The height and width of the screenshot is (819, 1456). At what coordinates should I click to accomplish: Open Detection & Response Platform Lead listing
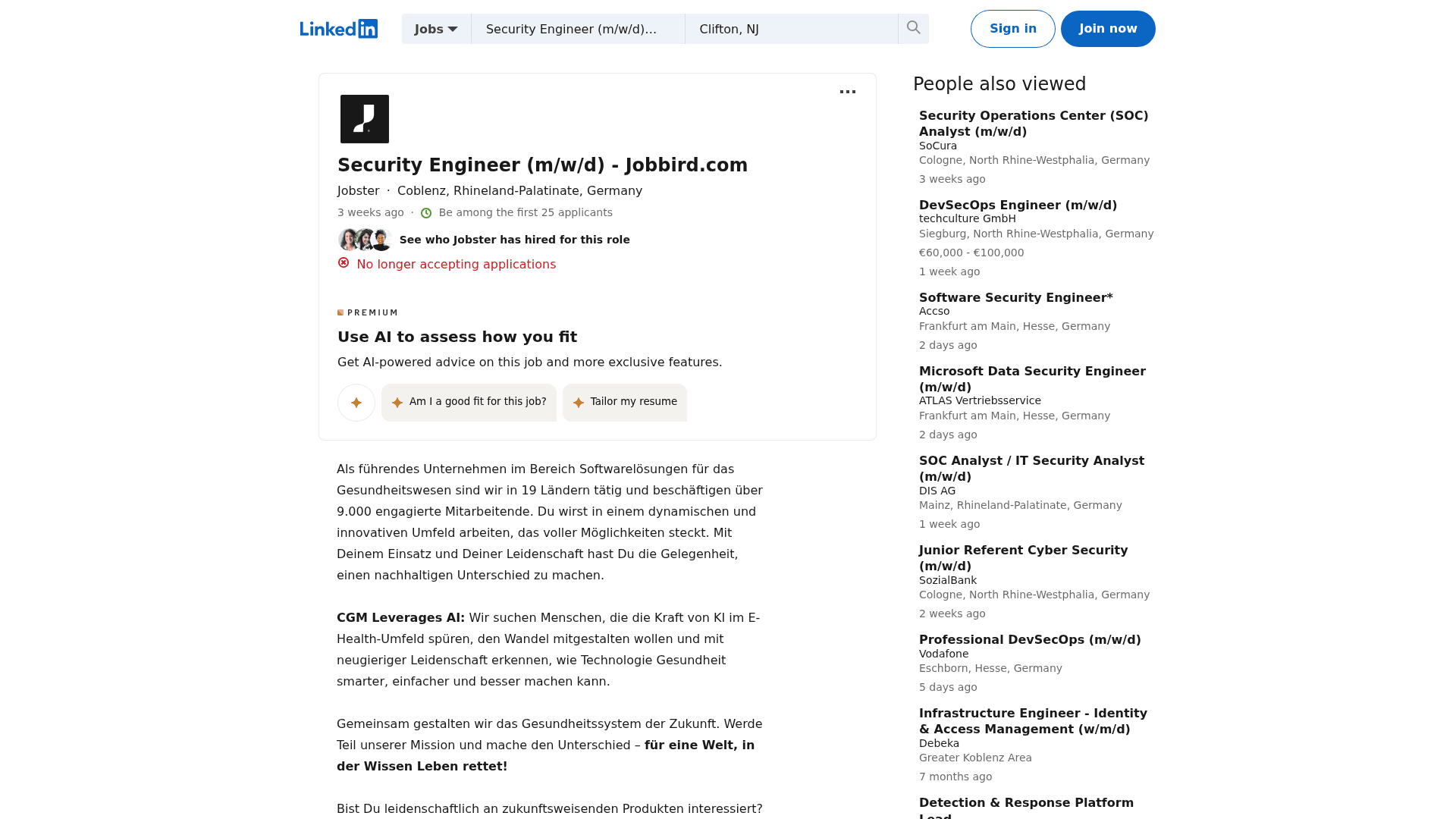coord(1026,808)
